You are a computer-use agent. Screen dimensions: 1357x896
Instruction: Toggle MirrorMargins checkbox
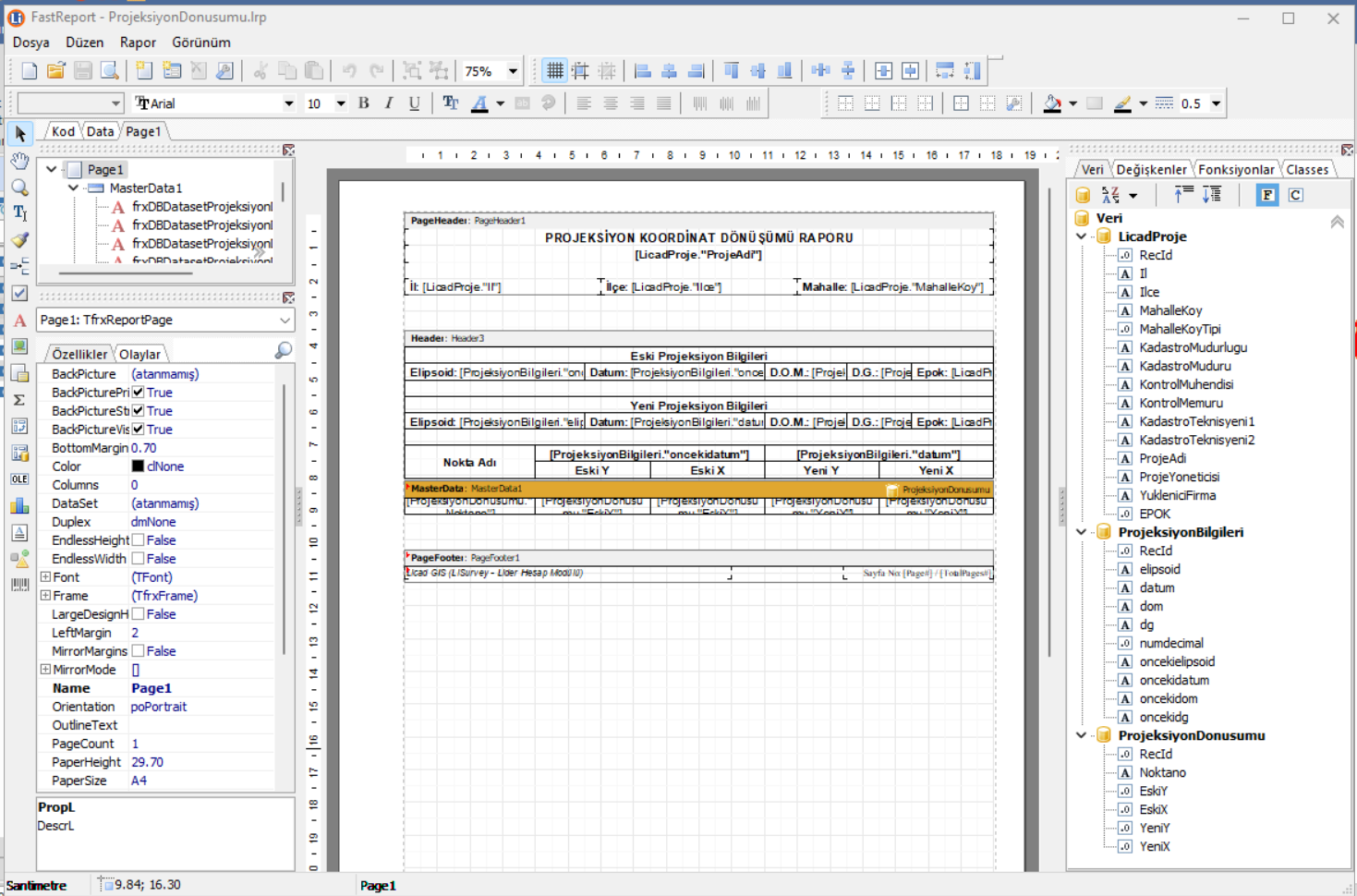(x=138, y=651)
